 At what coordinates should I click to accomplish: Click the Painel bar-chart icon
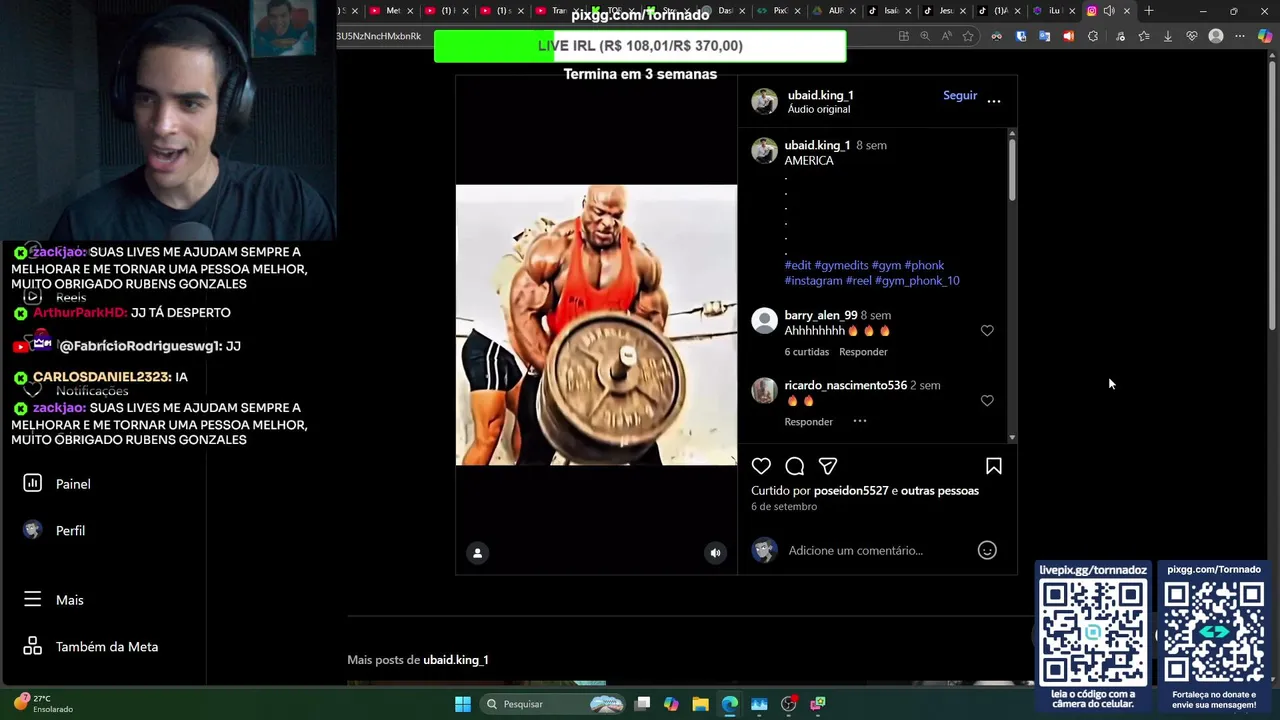tap(33, 483)
